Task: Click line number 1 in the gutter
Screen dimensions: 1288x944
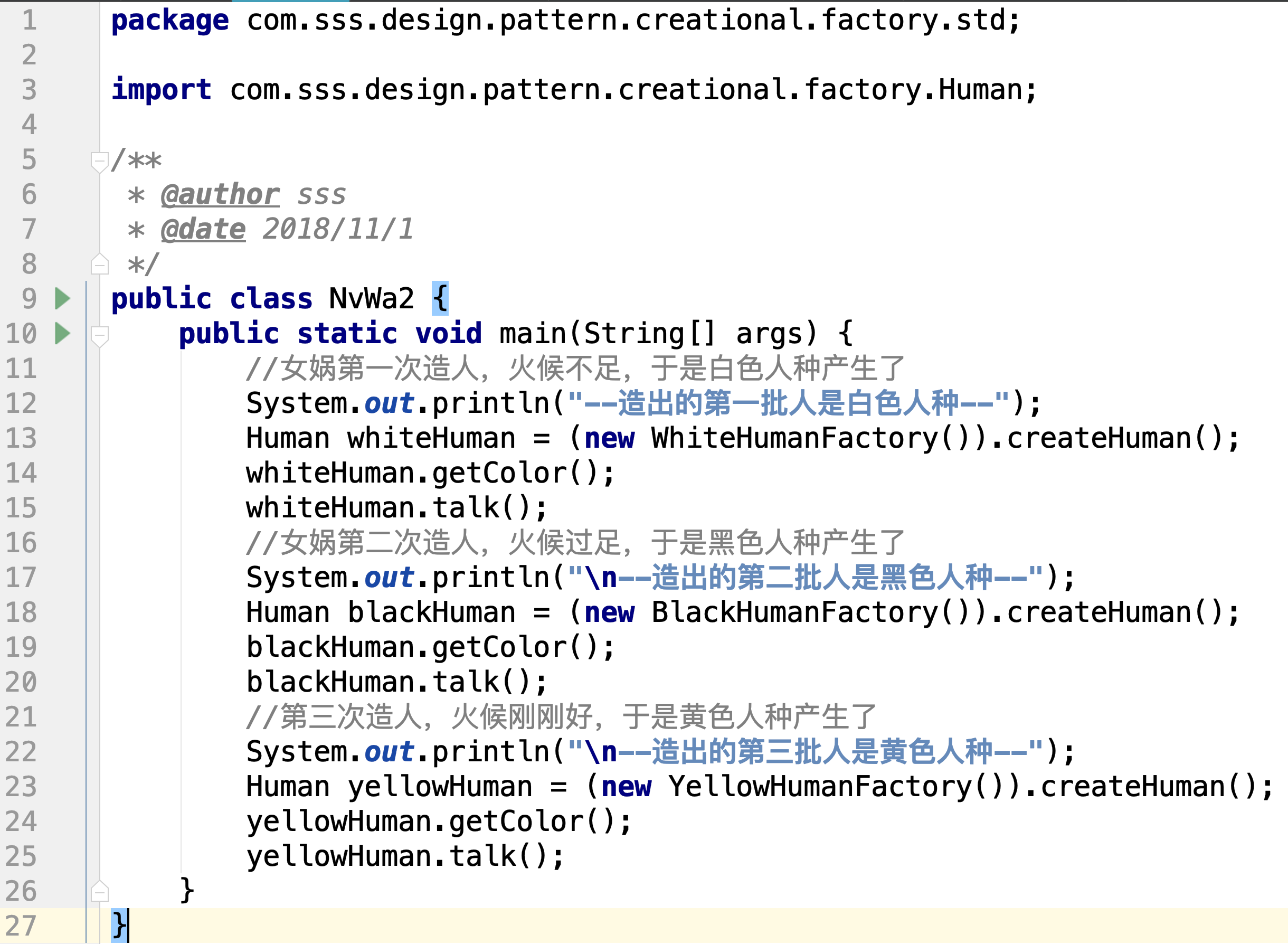Action: coord(29,21)
